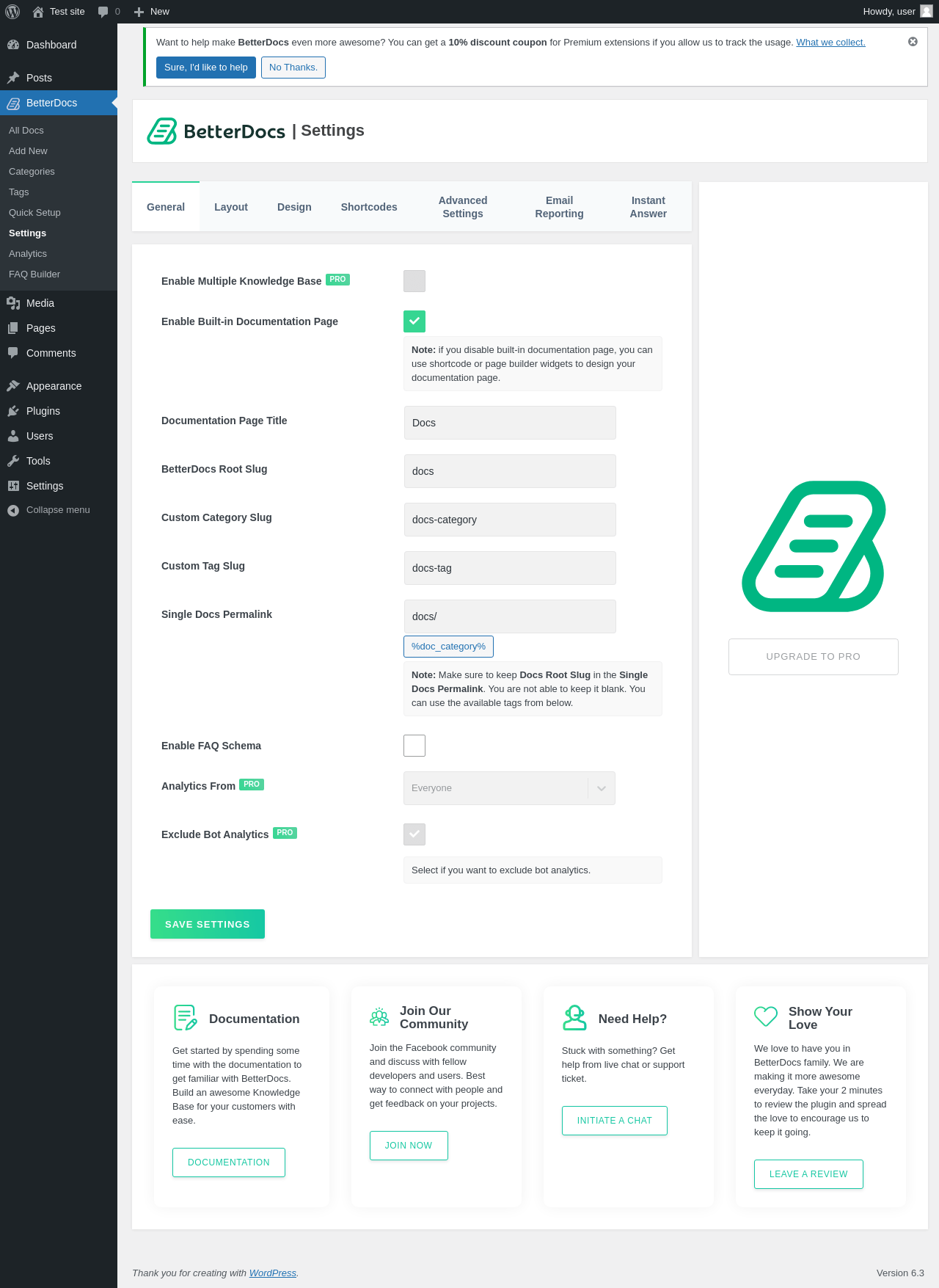Click the Media icon in sidebar

pyautogui.click(x=13, y=303)
